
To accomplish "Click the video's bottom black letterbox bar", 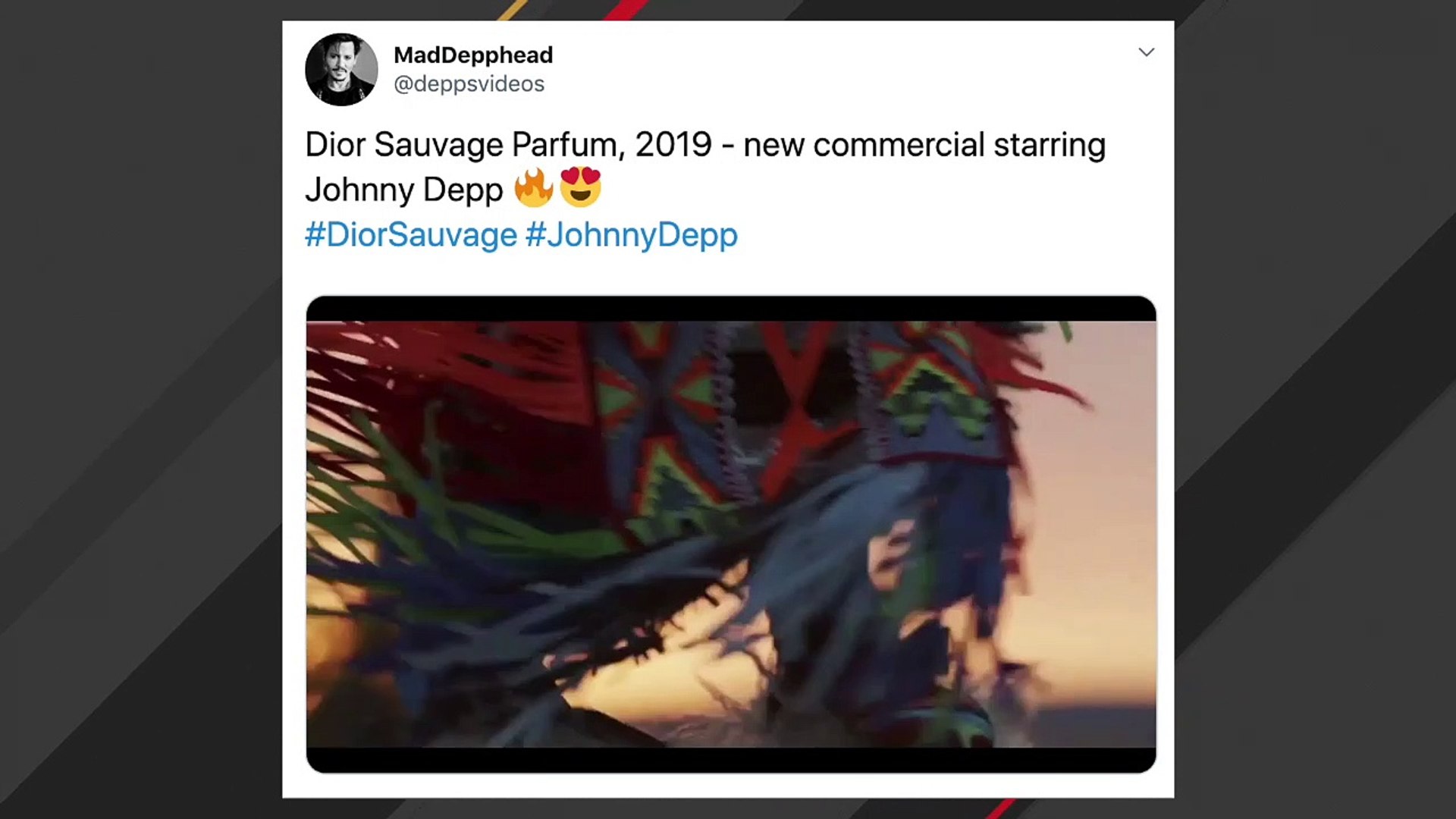I will [x=731, y=759].
